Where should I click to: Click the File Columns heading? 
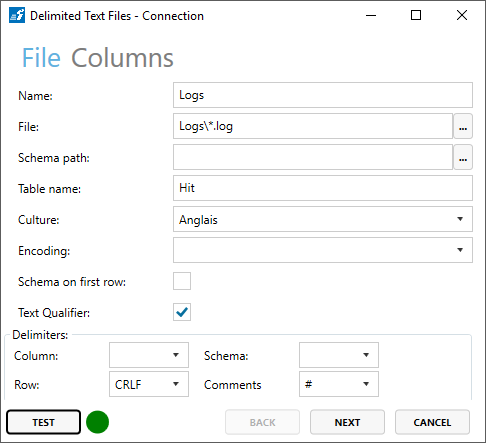(x=98, y=58)
